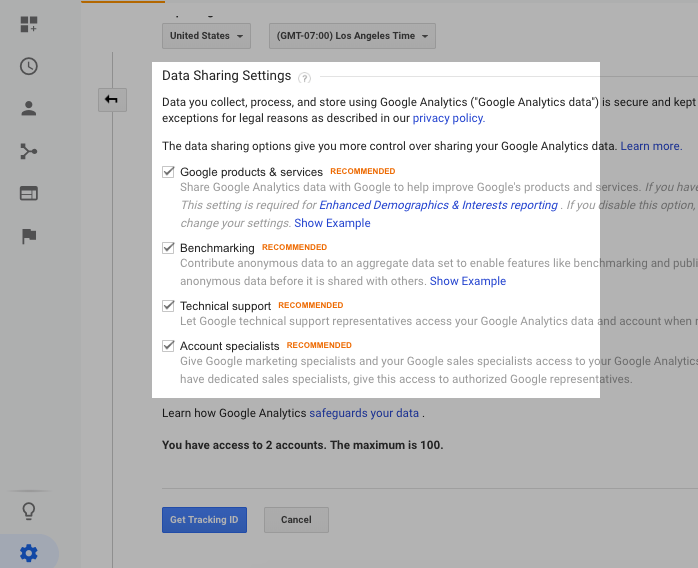Click the Cancel button
Viewport: 698px width, 568px height.
click(296, 520)
